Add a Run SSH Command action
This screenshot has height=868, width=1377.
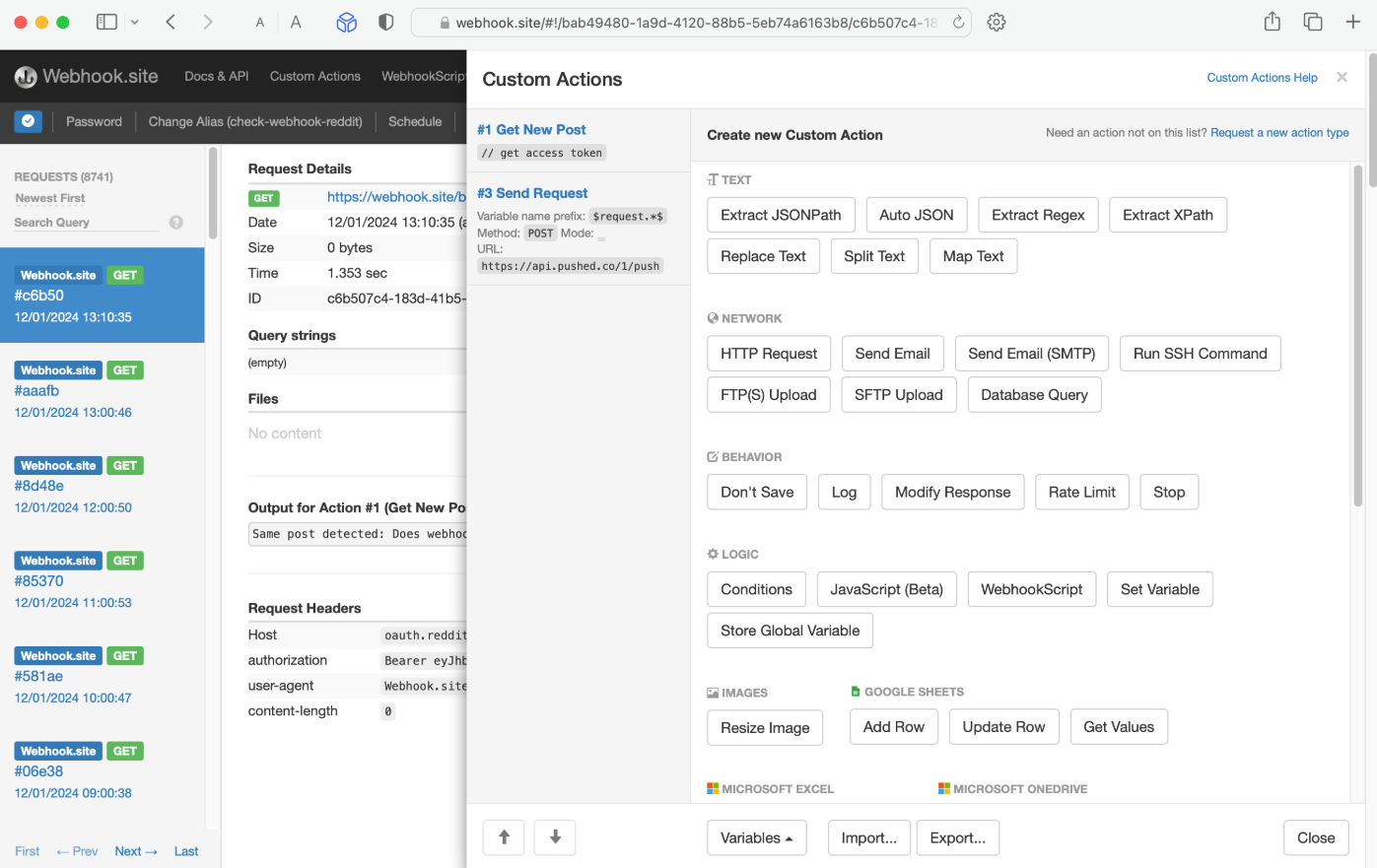click(x=1201, y=354)
